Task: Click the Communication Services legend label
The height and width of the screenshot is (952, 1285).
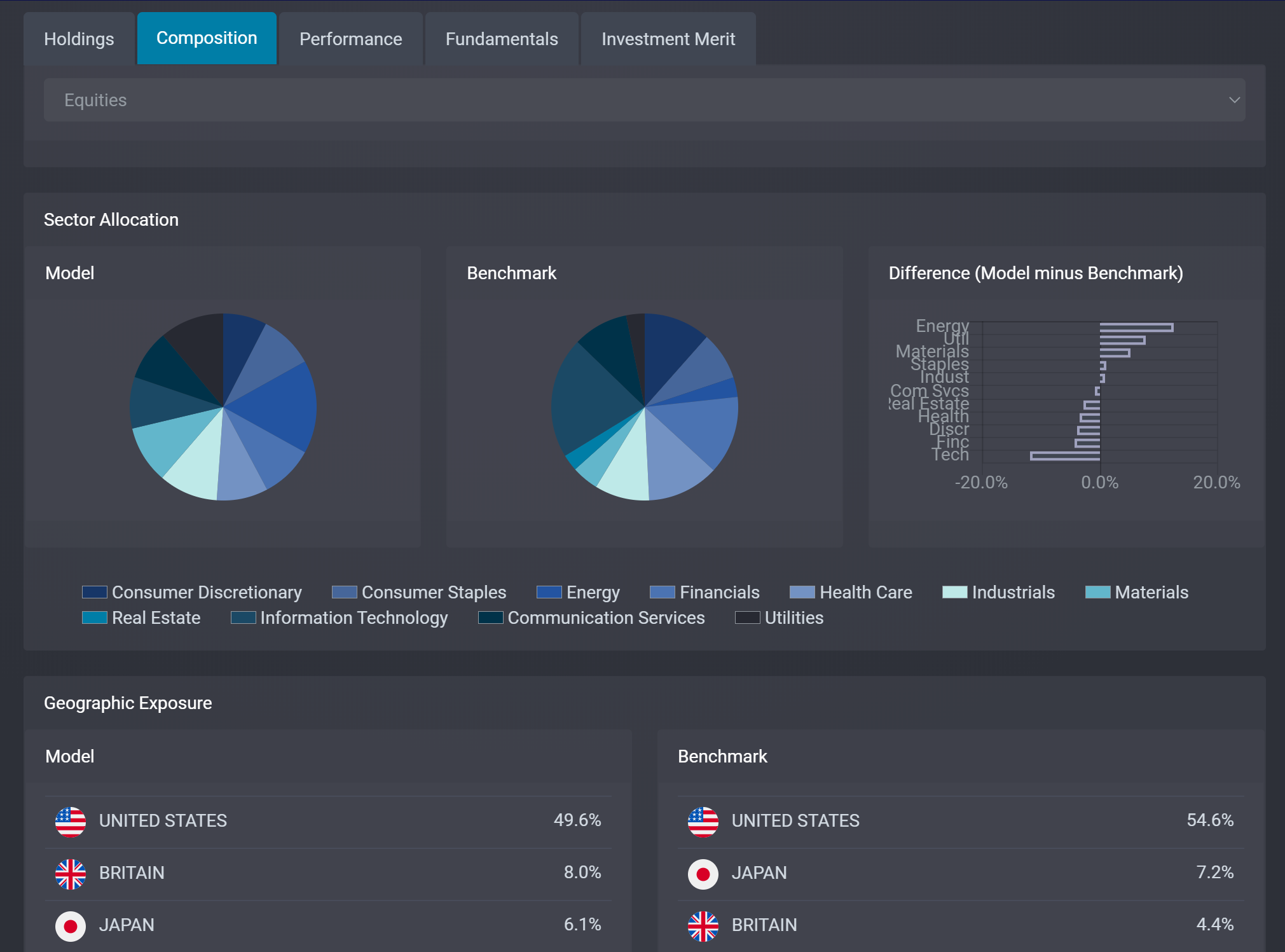Action: [606, 617]
